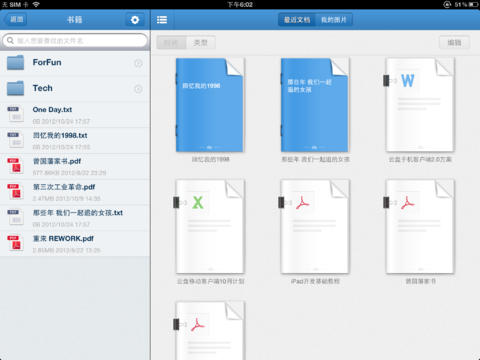Expand details arrow beside ForFun folder

pos(138,63)
